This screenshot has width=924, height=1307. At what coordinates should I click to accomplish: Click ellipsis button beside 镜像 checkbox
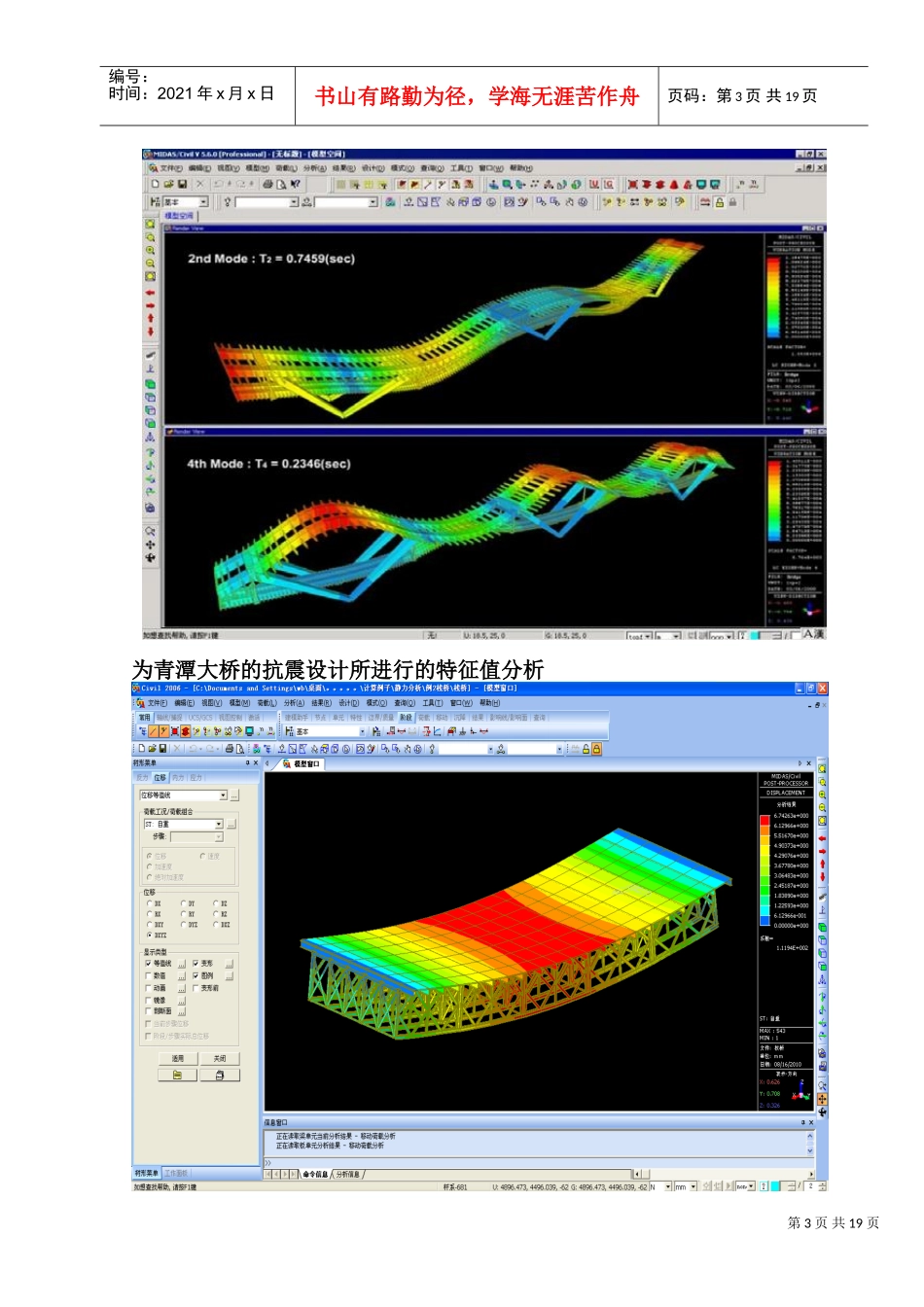[182, 1001]
